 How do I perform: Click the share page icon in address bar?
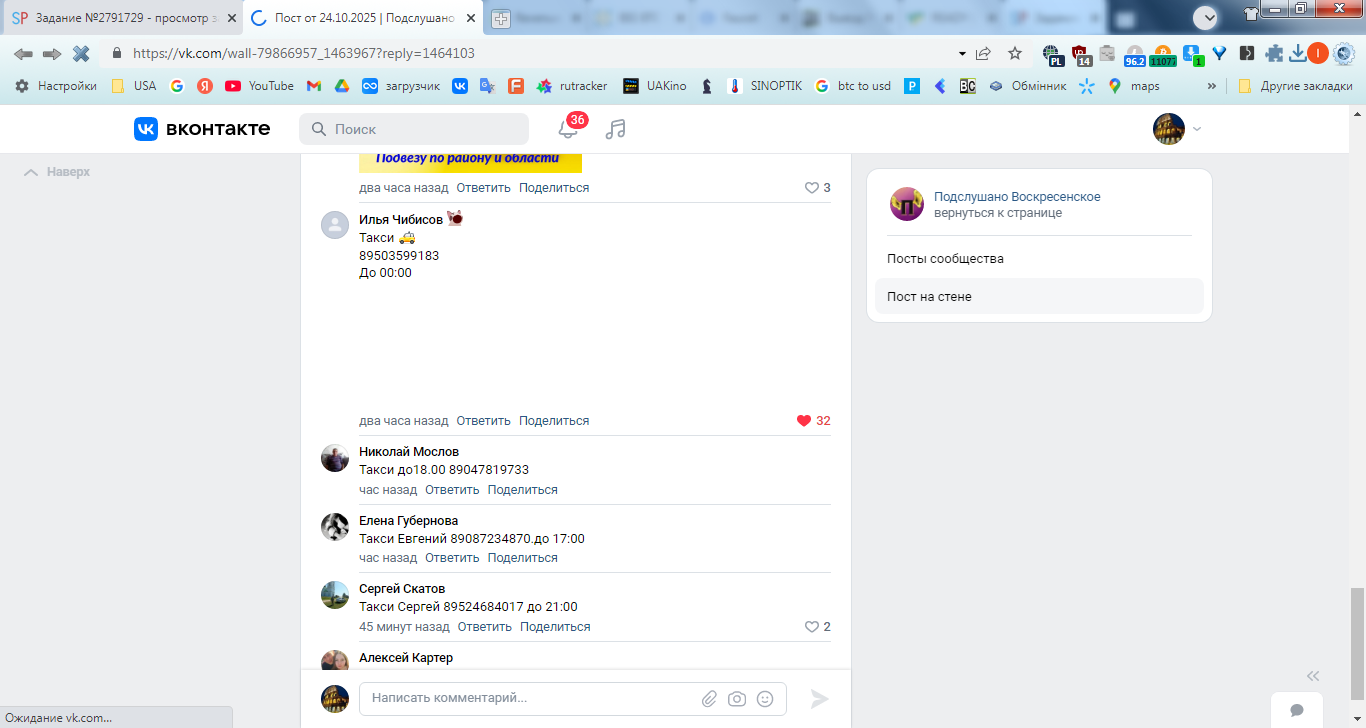tap(984, 54)
